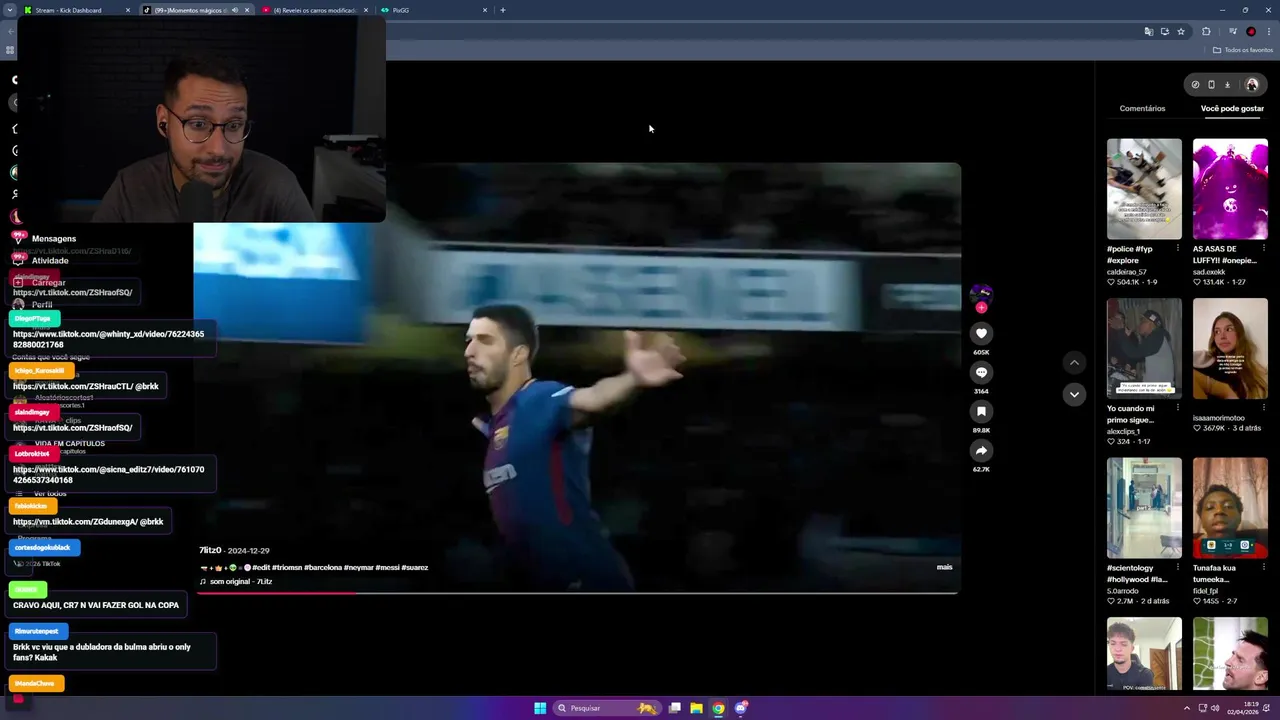
Task: Mute the TikTok tab via speaker icon
Action: 235,10
